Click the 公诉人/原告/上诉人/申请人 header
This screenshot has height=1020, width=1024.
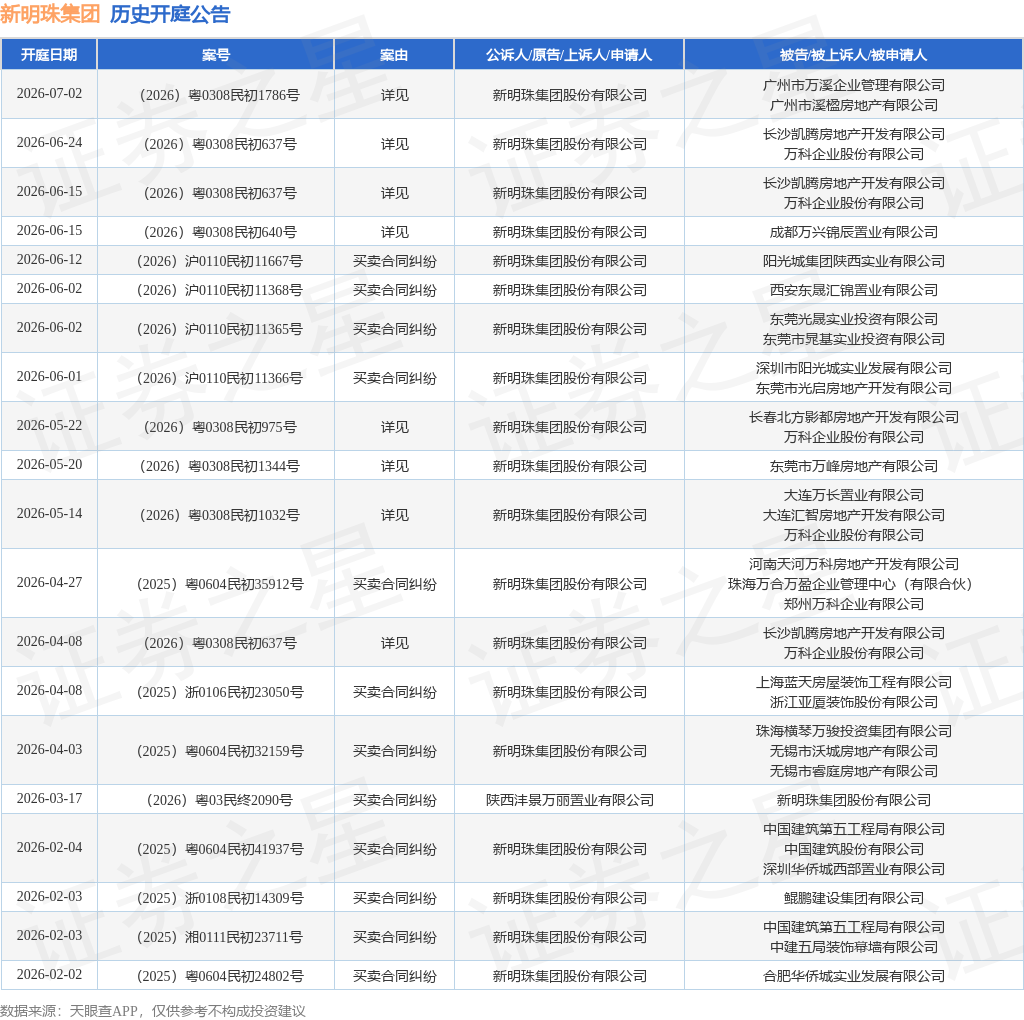tap(569, 55)
